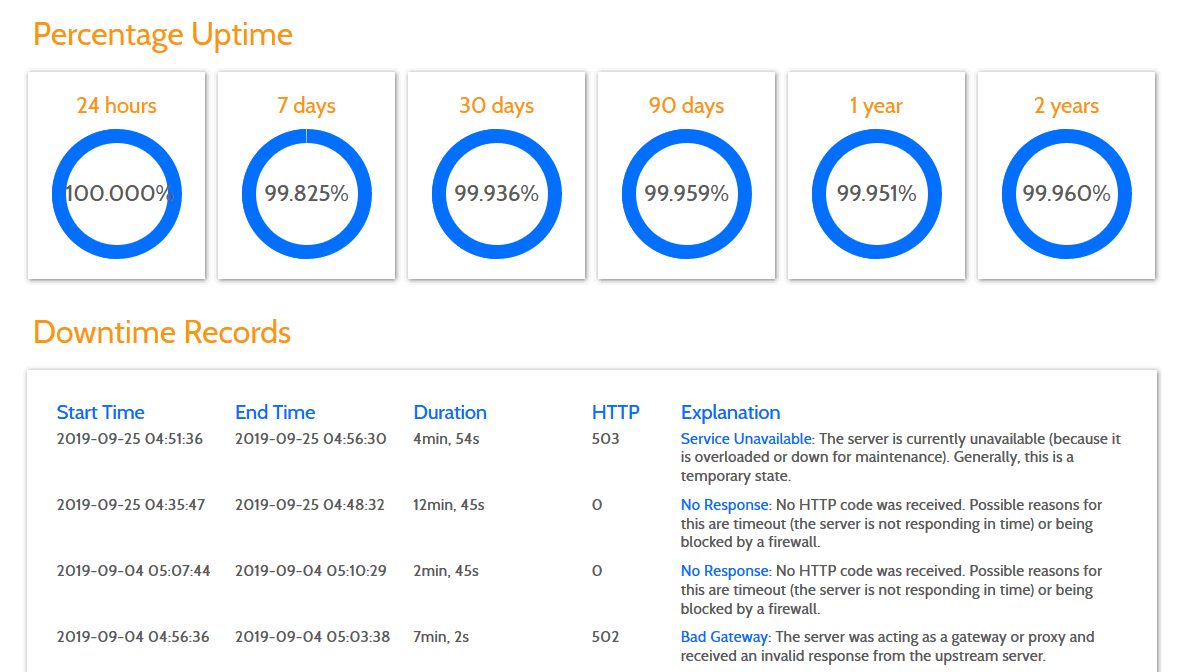Click the 24 hours uptime donut chart

tap(116, 194)
